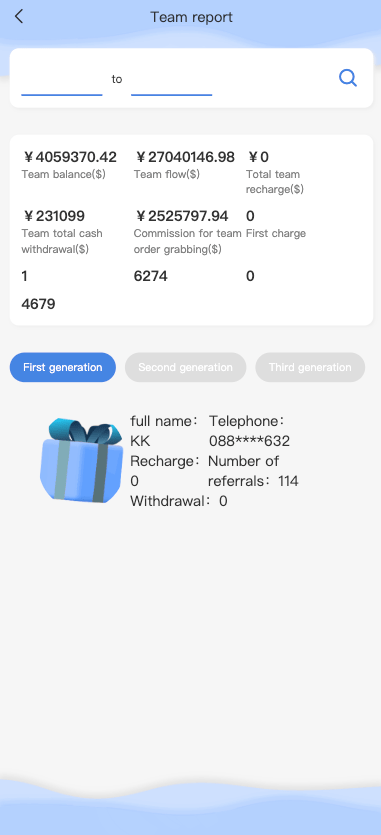This screenshot has width=381, height=835.
Task: Go back using the left arrow icon
Action: 19,17
